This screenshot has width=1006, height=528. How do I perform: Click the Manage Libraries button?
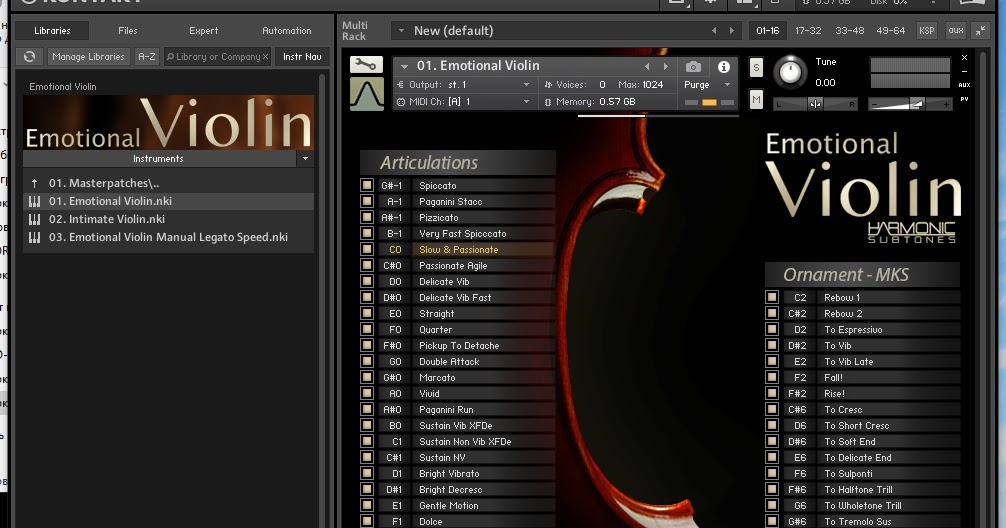(x=89, y=56)
